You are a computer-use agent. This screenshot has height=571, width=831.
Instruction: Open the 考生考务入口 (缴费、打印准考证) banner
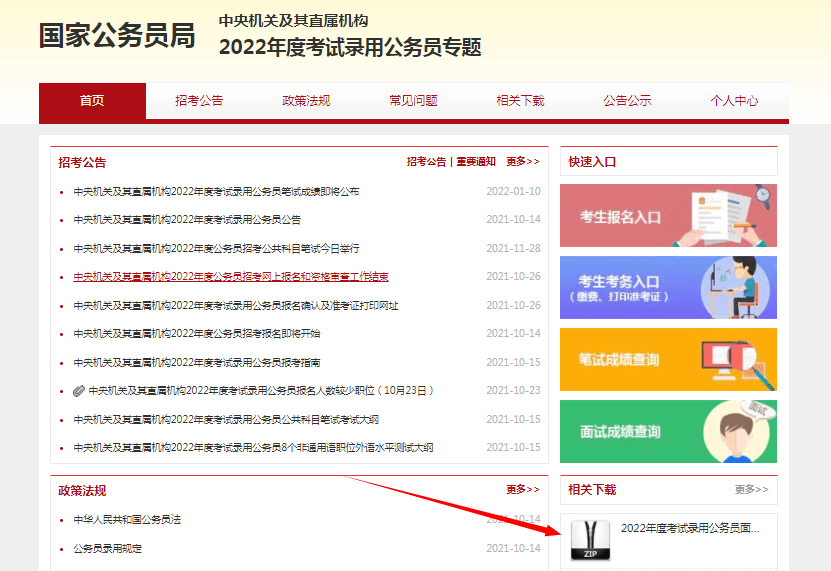point(668,287)
